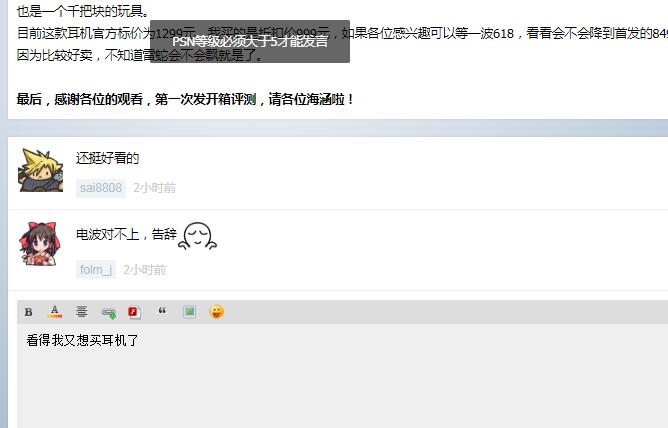Open the font color picker icon

(55, 312)
